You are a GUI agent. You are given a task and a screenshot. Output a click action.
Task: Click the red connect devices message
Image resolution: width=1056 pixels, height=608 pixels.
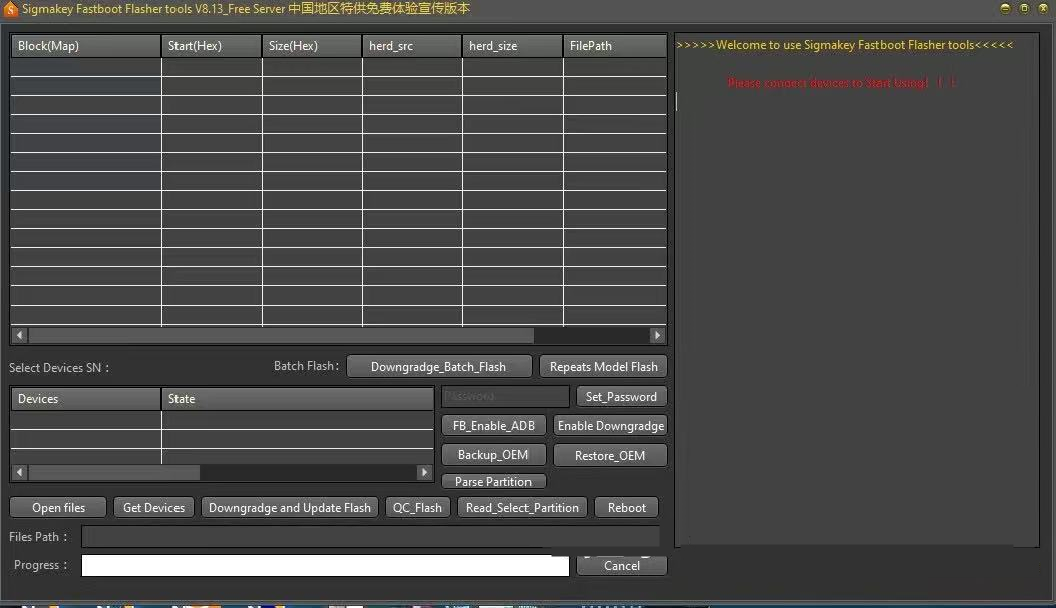coord(841,83)
